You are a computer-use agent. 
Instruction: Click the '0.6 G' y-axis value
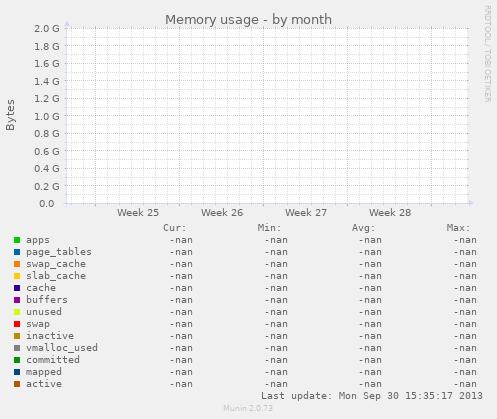coord(47,151)
